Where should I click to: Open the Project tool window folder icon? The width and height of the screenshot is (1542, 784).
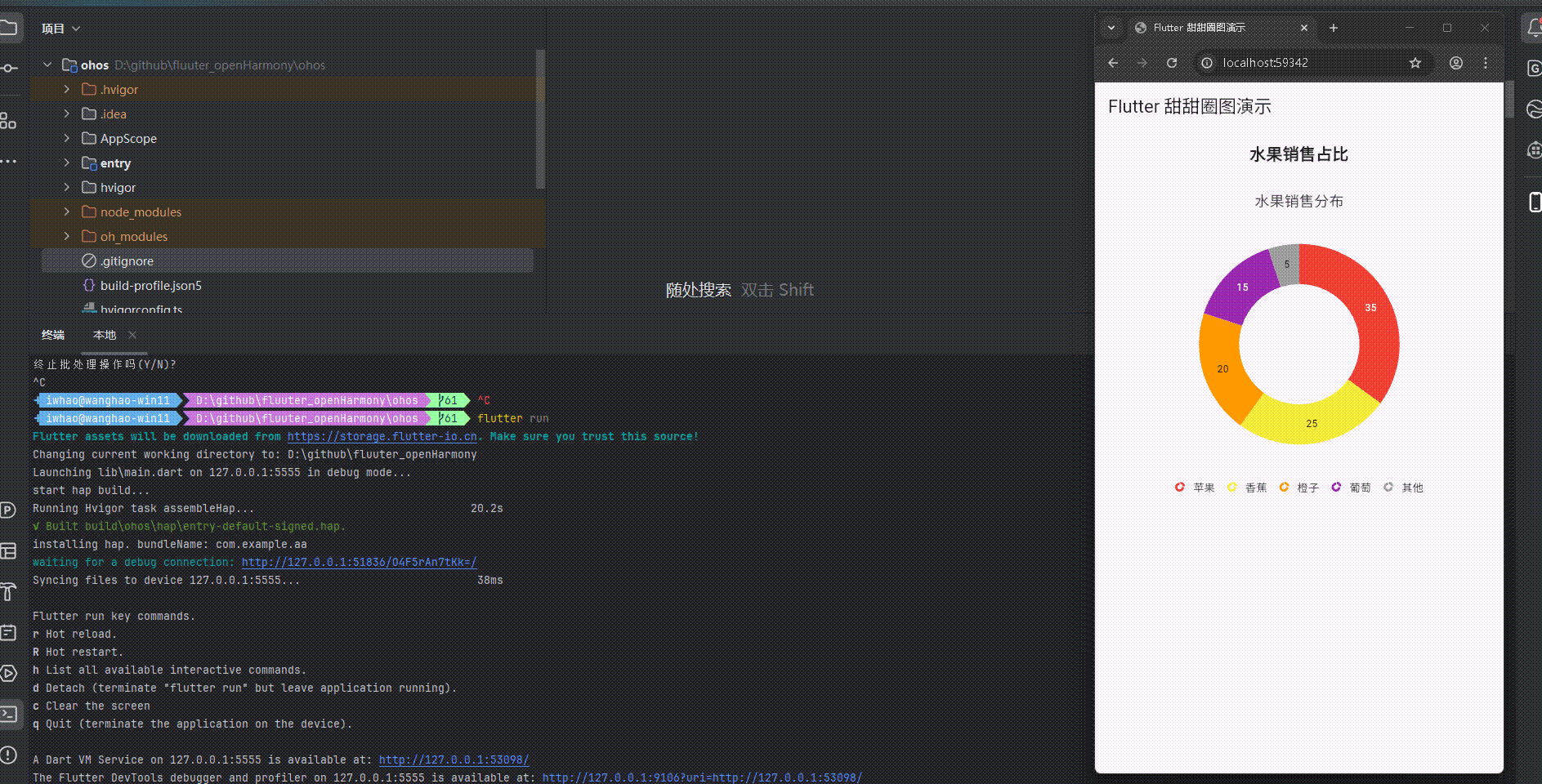tap(8, 29)
